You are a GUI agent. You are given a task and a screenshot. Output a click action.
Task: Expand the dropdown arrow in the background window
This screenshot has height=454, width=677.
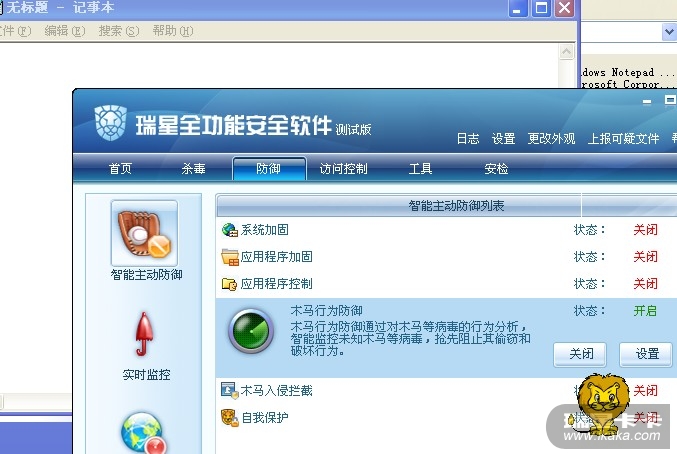[668, 32]
